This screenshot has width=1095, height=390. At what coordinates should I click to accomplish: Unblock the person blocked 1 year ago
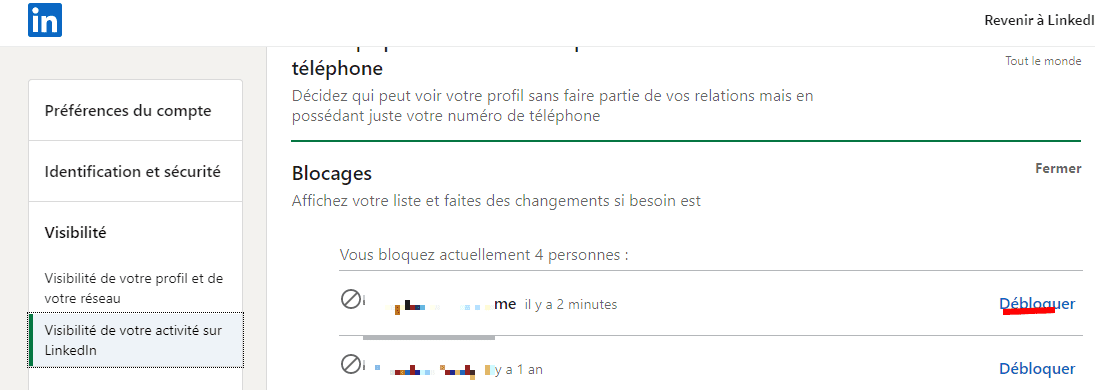click(1037, 368)
